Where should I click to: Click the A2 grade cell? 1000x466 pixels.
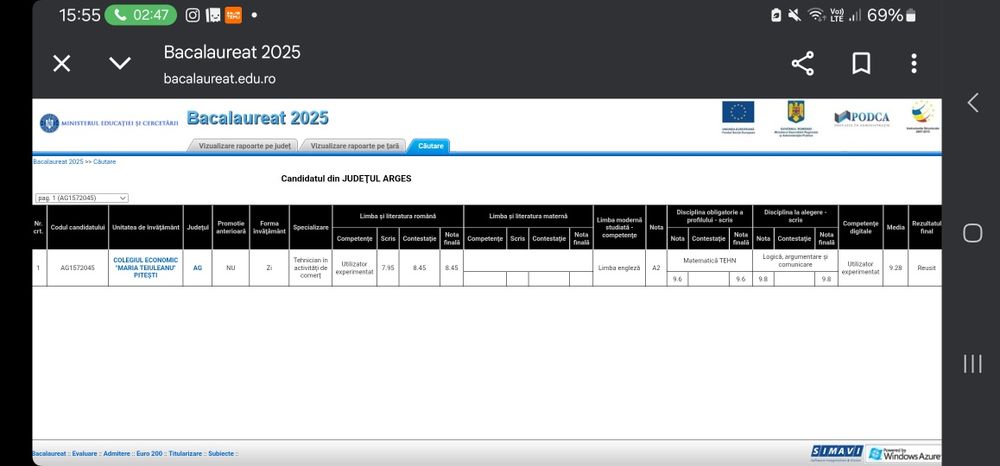(656, 268)
